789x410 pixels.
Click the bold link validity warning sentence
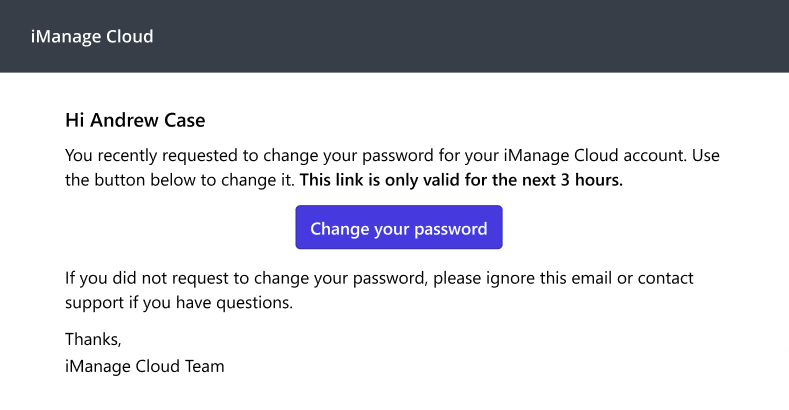(x=461, y=181)
